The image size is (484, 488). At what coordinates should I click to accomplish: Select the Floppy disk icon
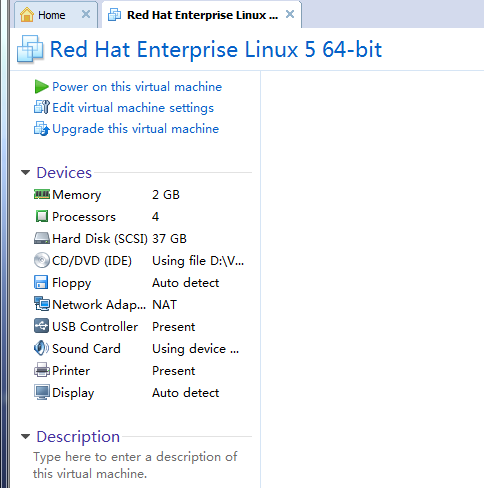[41, 282]
